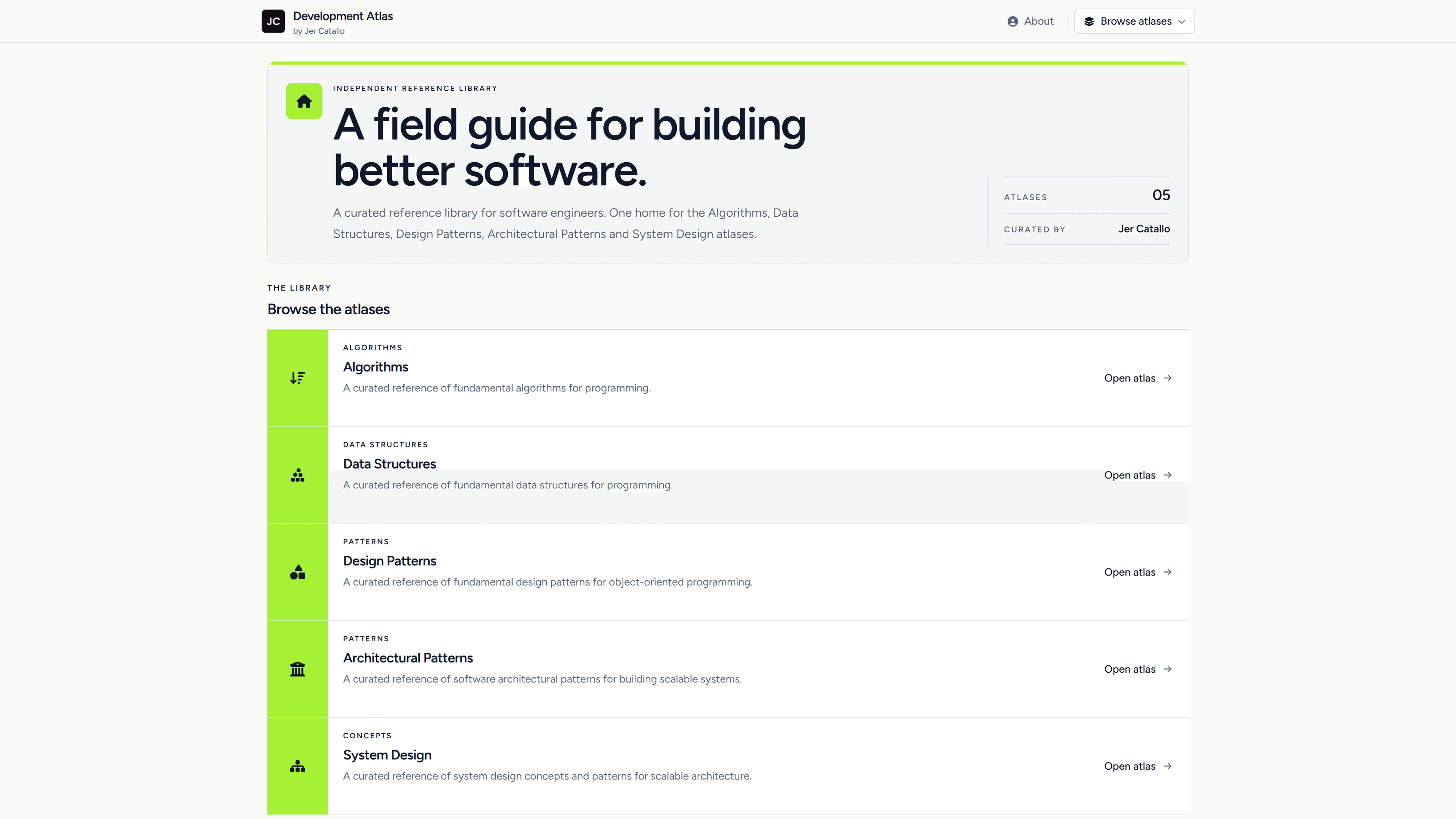1456x819 pixels.
Task: Click the Data Structures heading
Action: [x=389, y=464]
